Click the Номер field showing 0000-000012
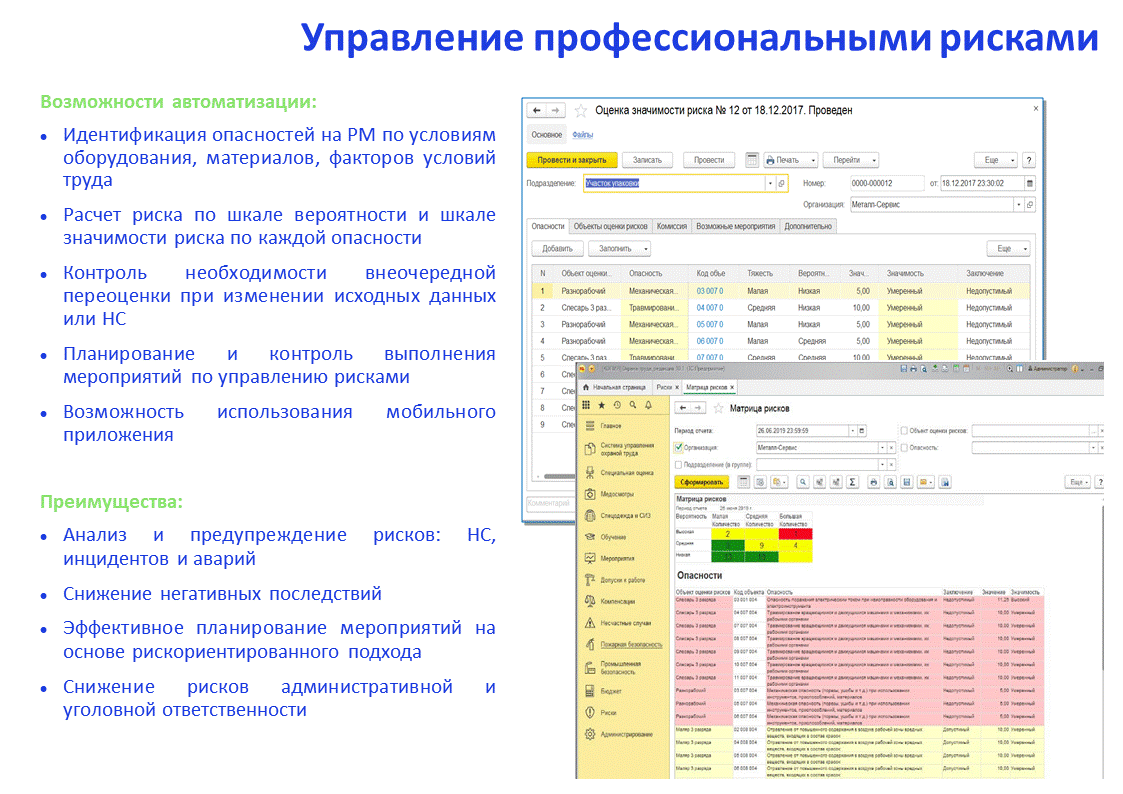 point(886,183)
